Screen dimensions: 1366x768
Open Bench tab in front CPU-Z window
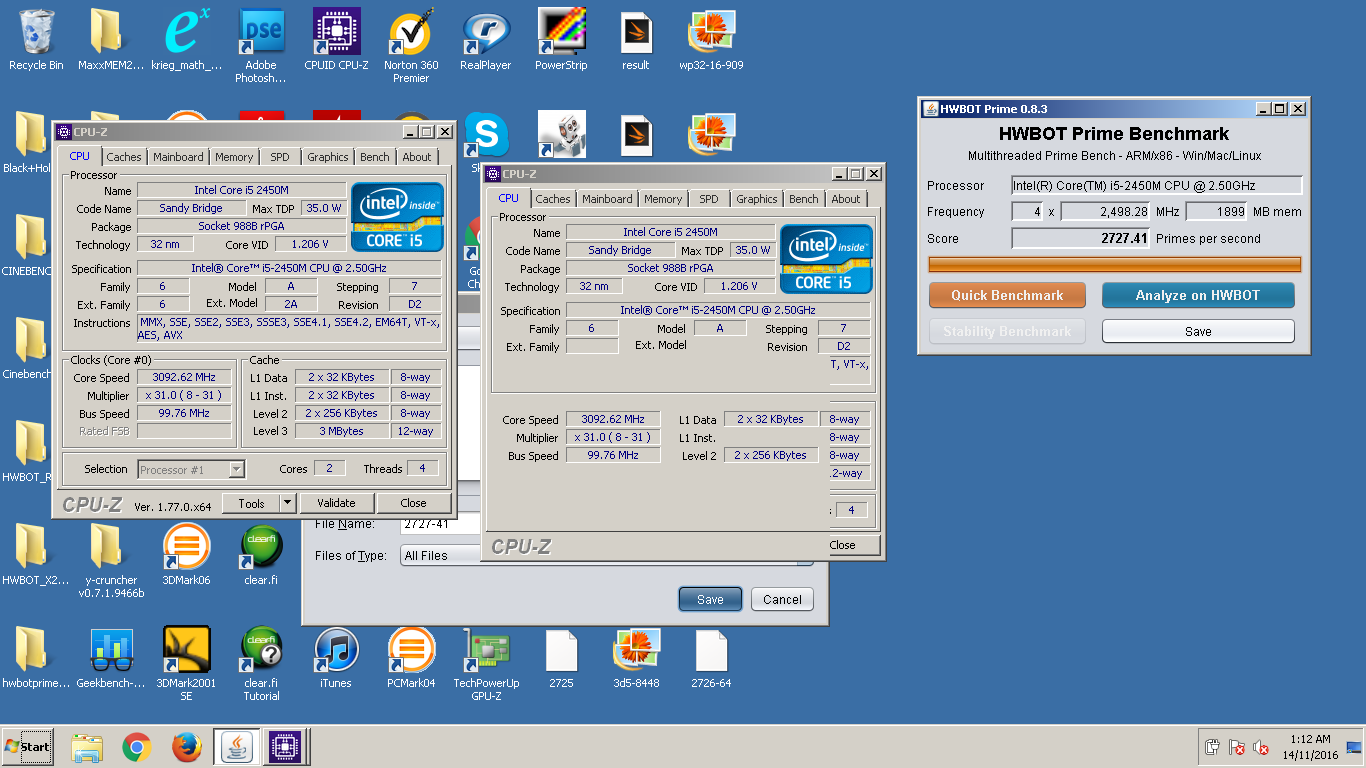(804, 199)
